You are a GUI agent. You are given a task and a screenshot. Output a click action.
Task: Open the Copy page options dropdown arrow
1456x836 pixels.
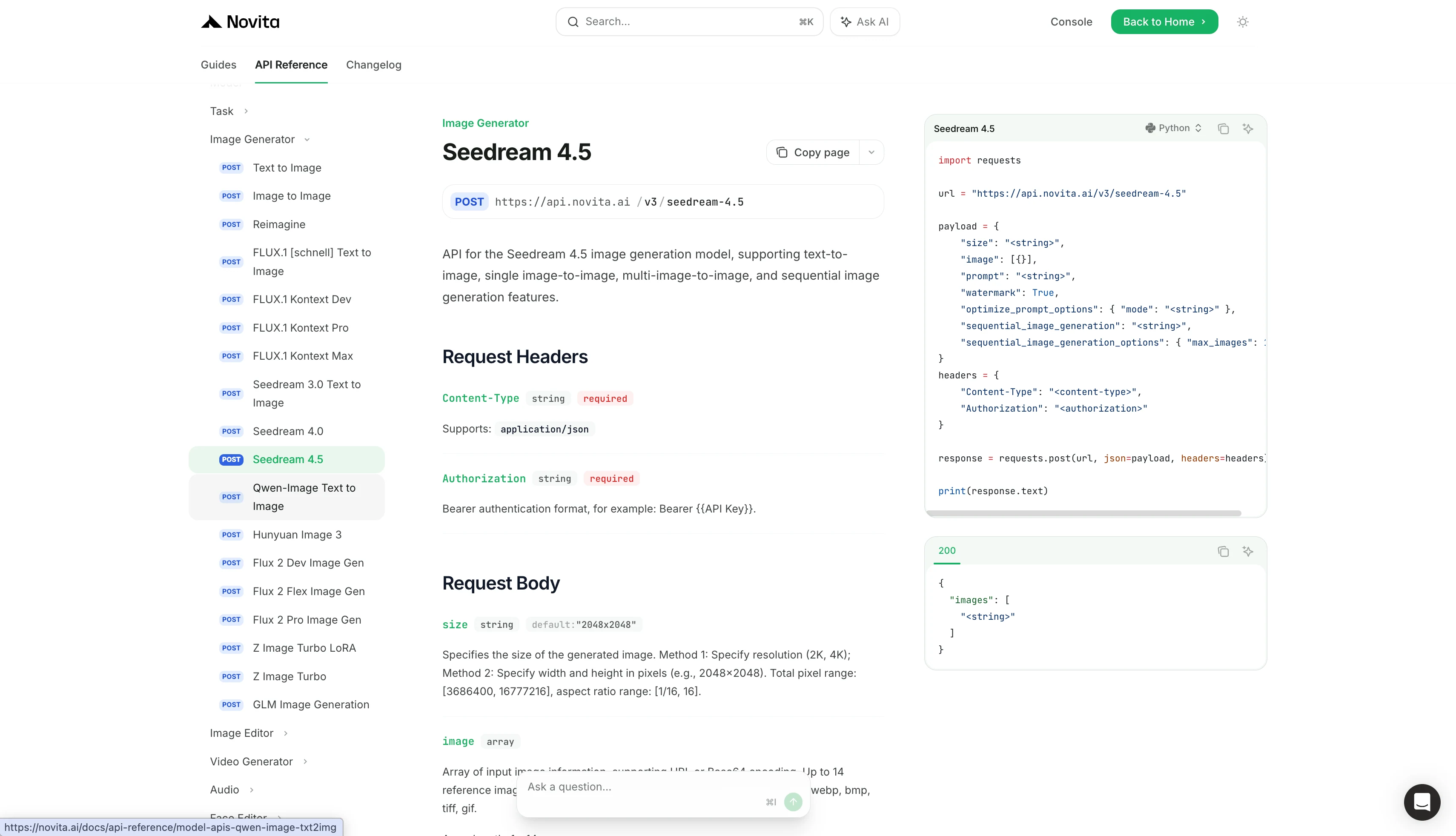coord(871,152)
